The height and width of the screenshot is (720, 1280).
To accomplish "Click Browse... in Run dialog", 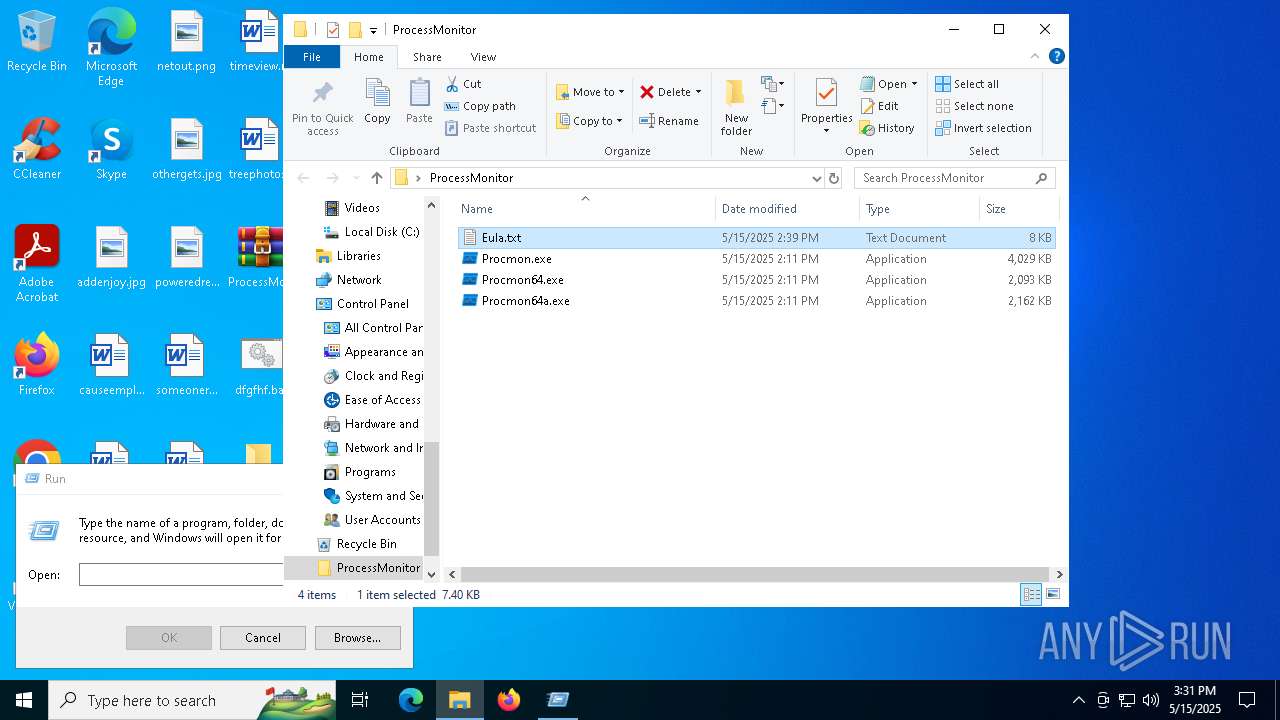I will pos(357,638).
